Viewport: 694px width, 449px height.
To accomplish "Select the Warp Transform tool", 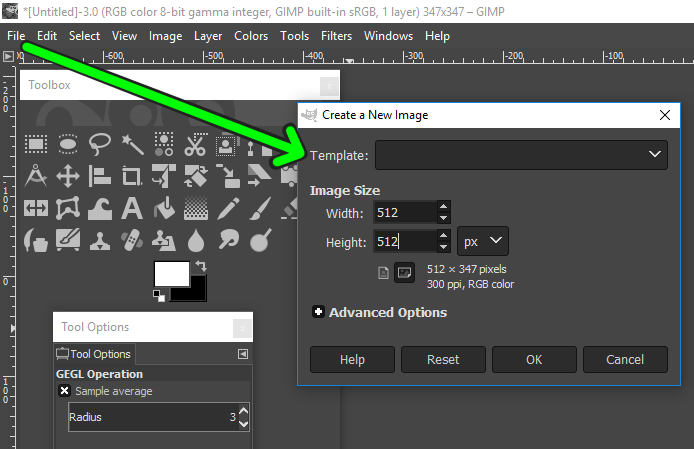I will [x=100, y=209].
